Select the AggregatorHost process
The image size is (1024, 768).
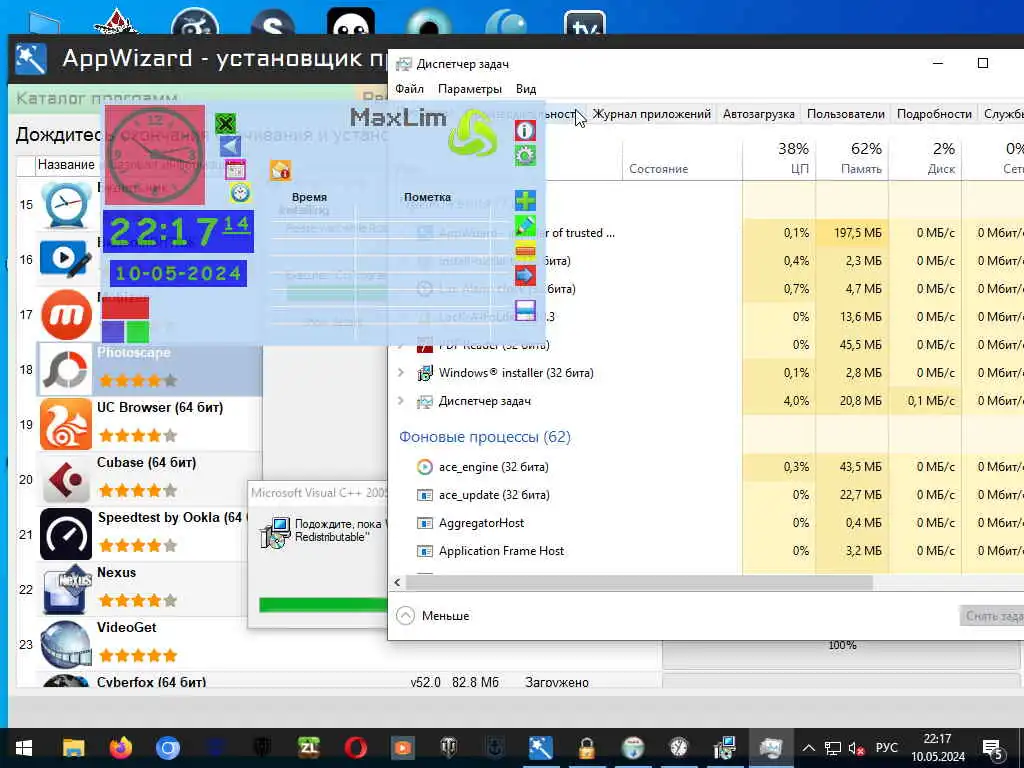(x=481, y=523)
